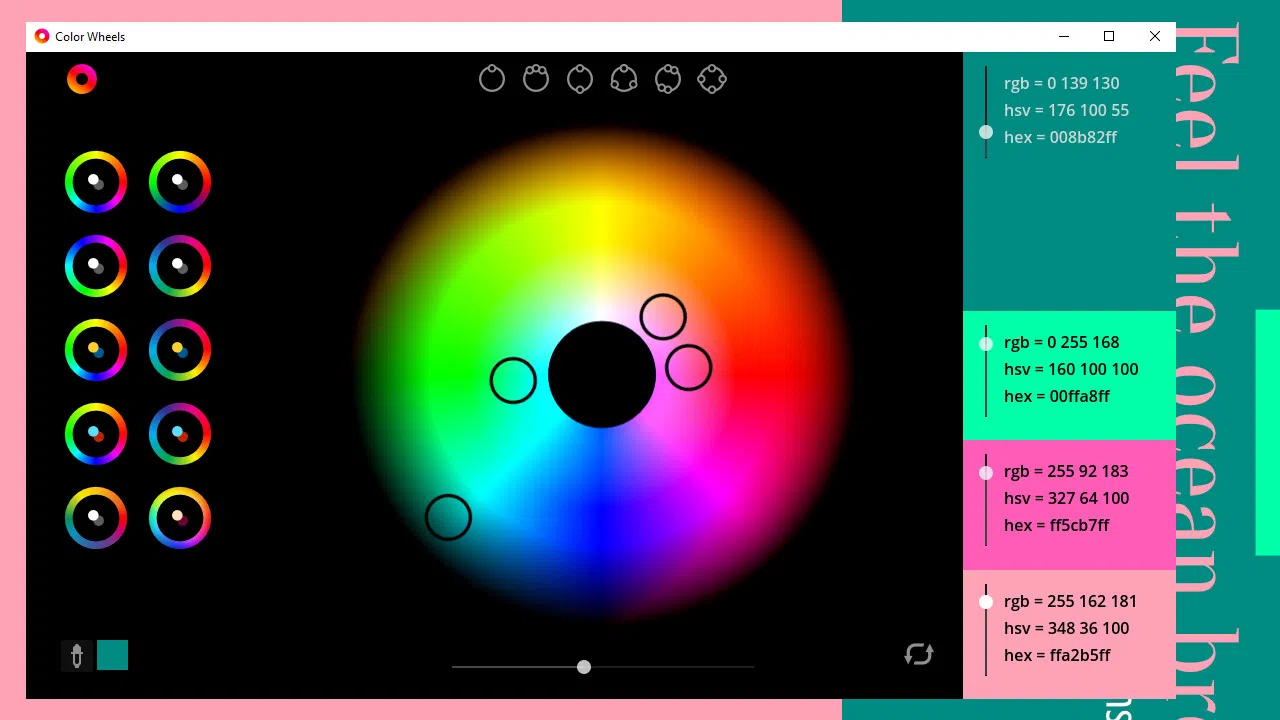The width and height of the screenshot is (1280, 720).
Task: Click the text "hsv = 327 64 100"
Action: click(1066, 498)
